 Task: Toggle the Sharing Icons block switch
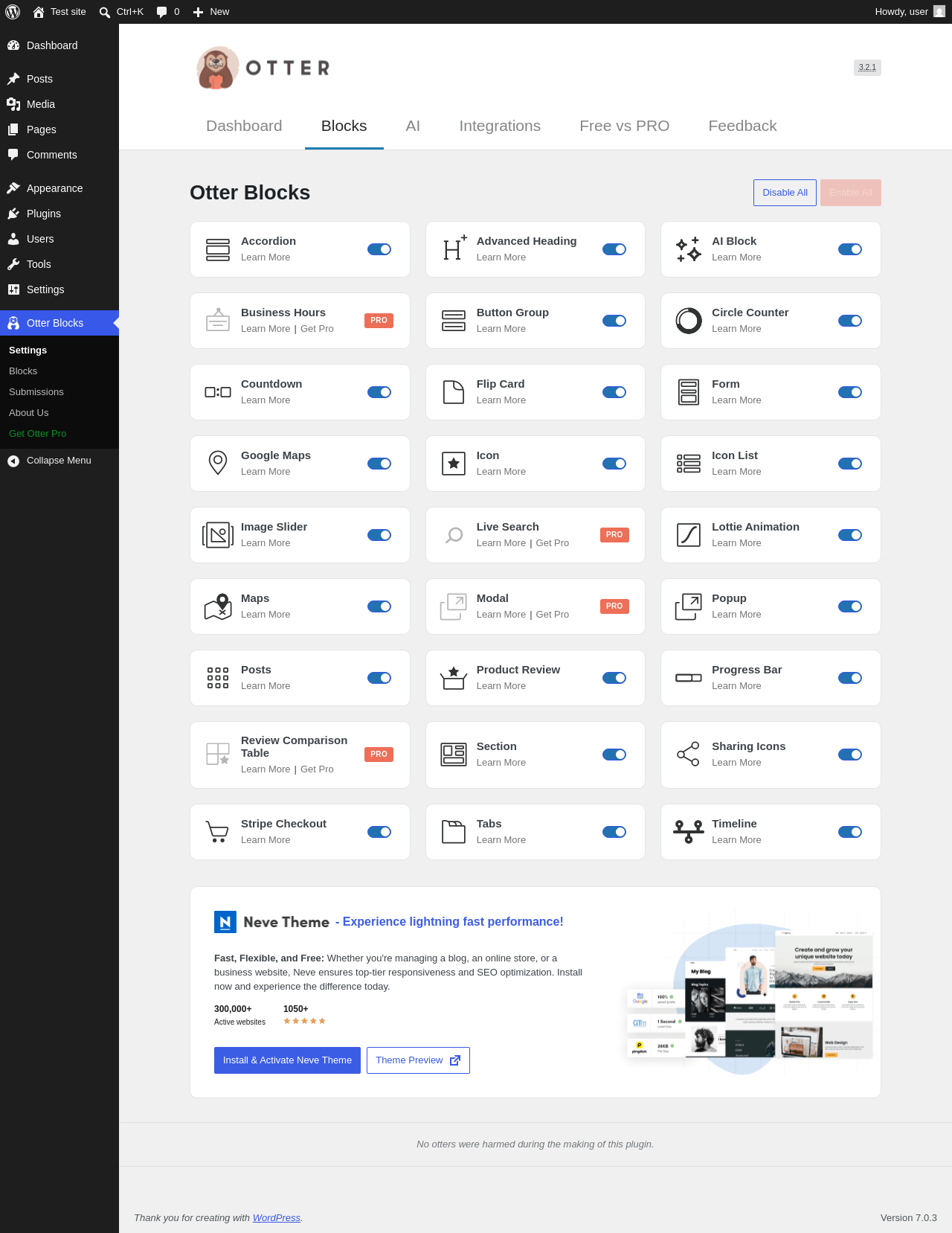850,755
